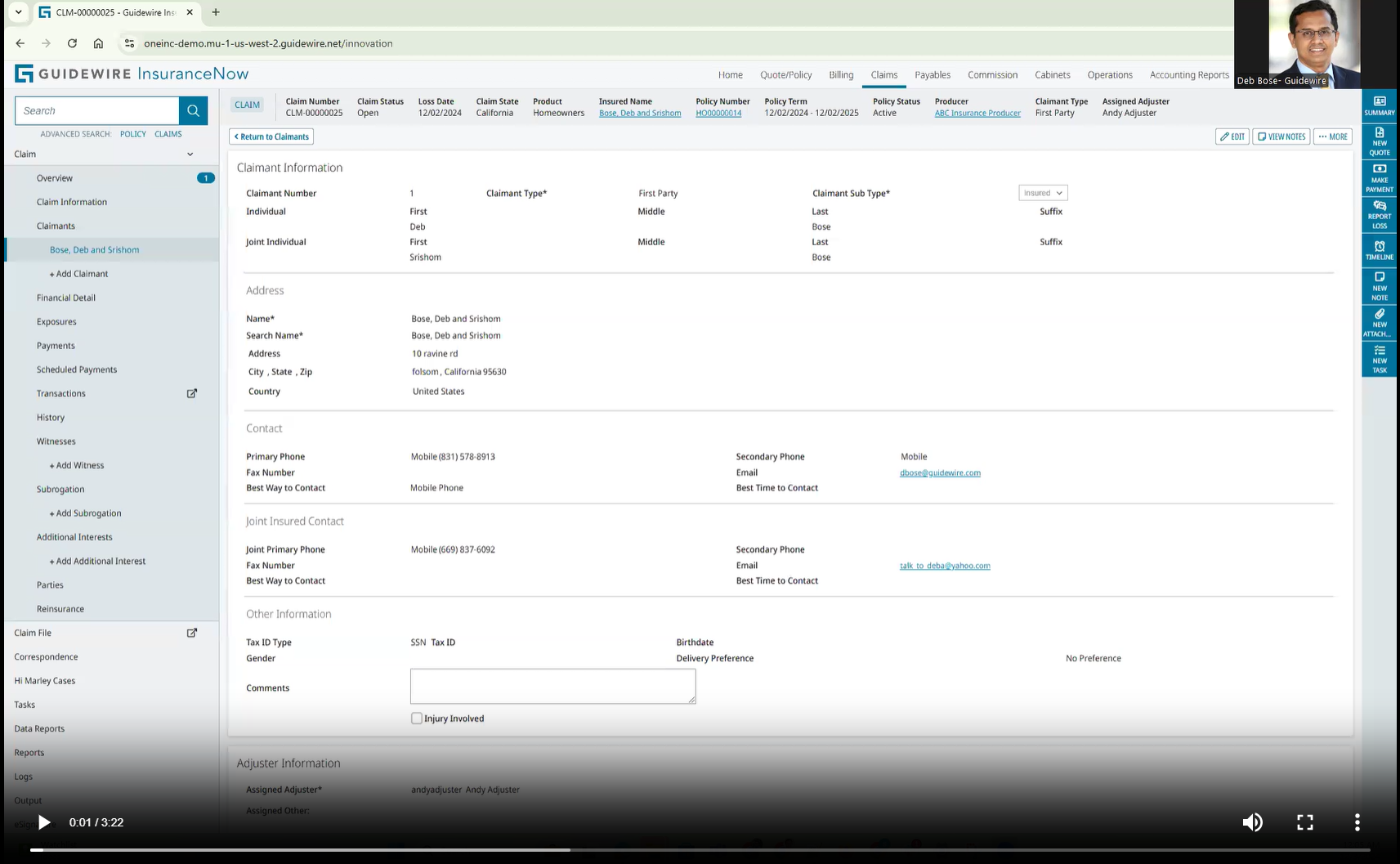1400x864 pixels.
Task: Open the browser tab list dropdown
Action: 18,12
